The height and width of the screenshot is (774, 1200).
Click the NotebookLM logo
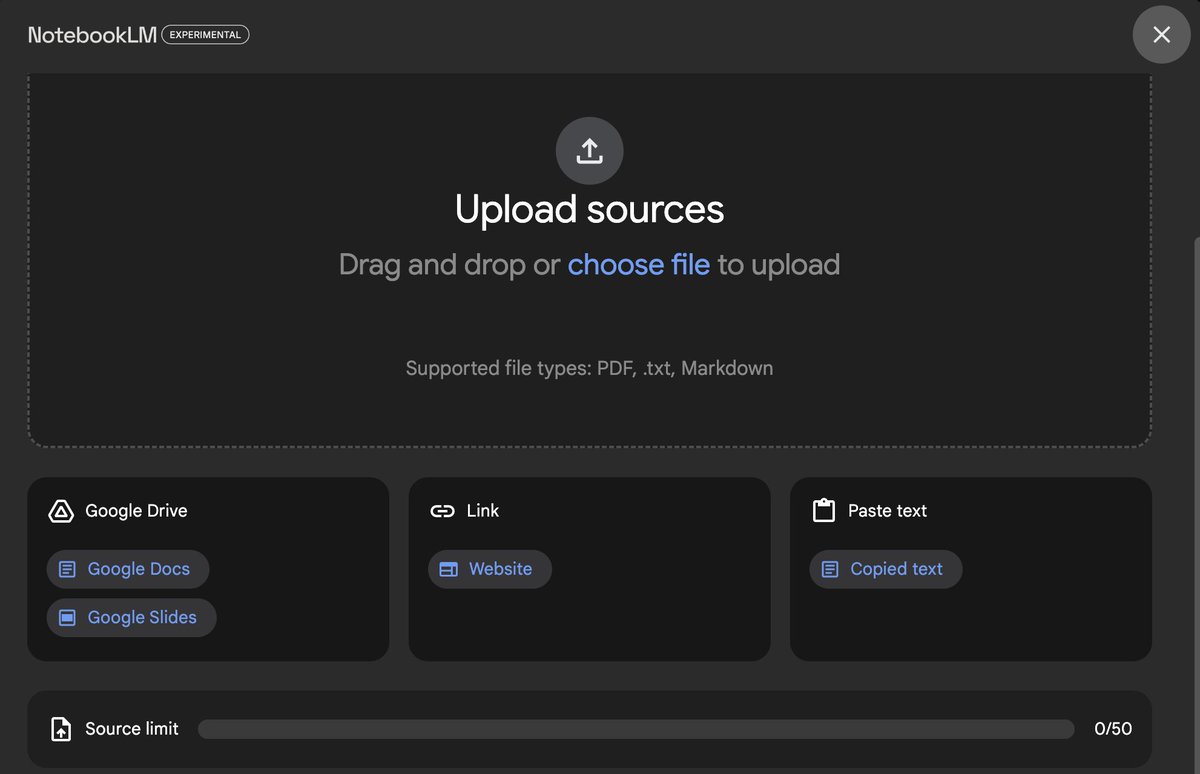click(92, 35)
